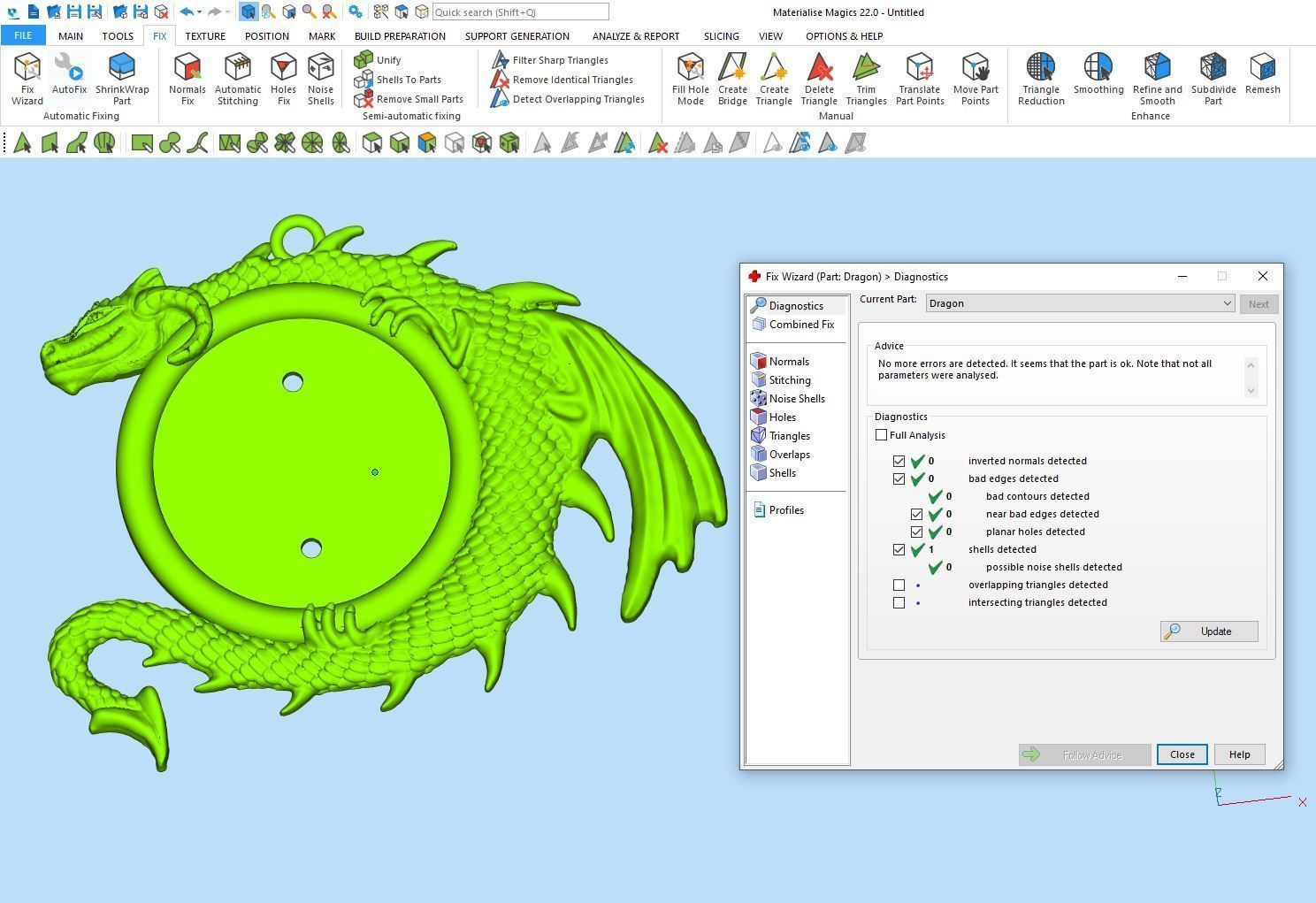Click the Help button
The height and width of the screenshot is (903, 1316).
1239,754
